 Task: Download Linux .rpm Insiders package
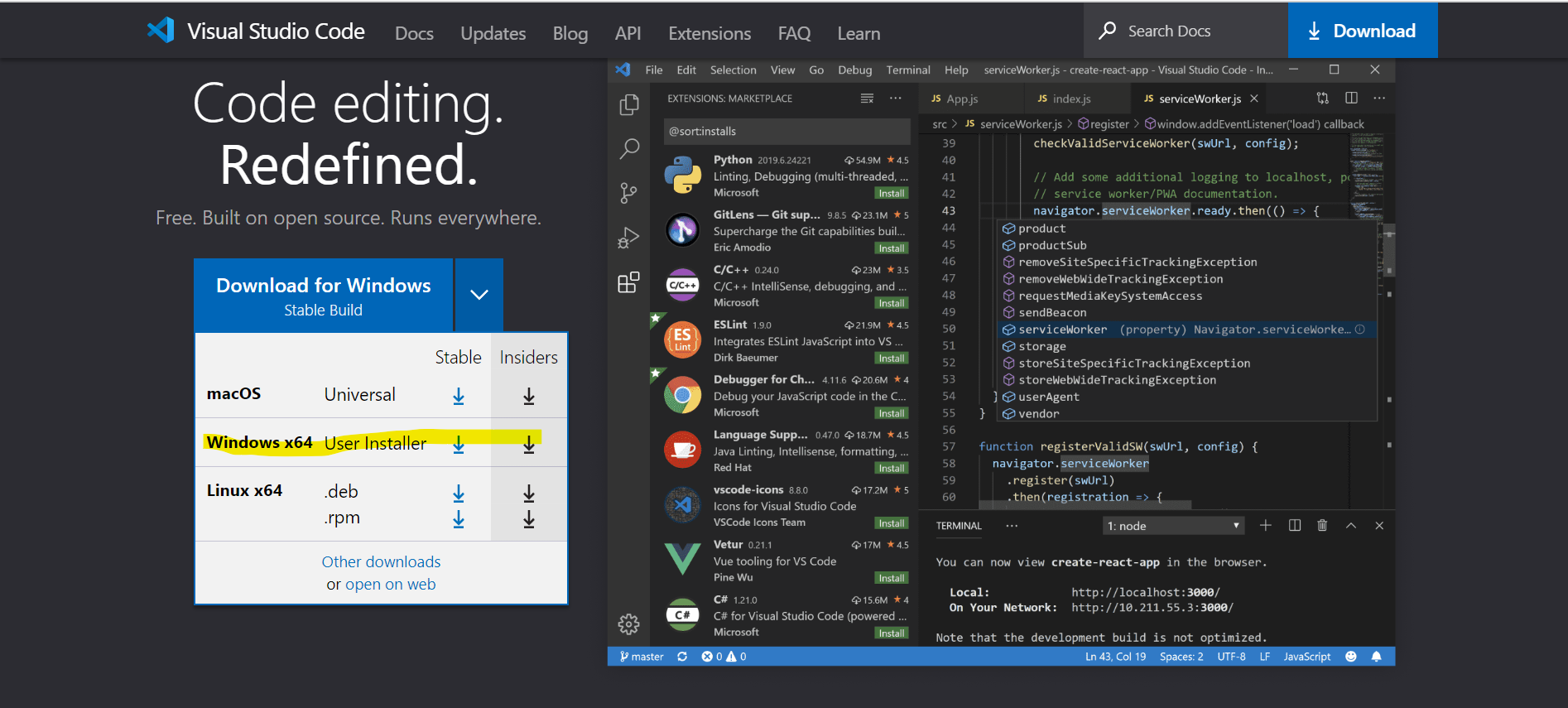529,519
